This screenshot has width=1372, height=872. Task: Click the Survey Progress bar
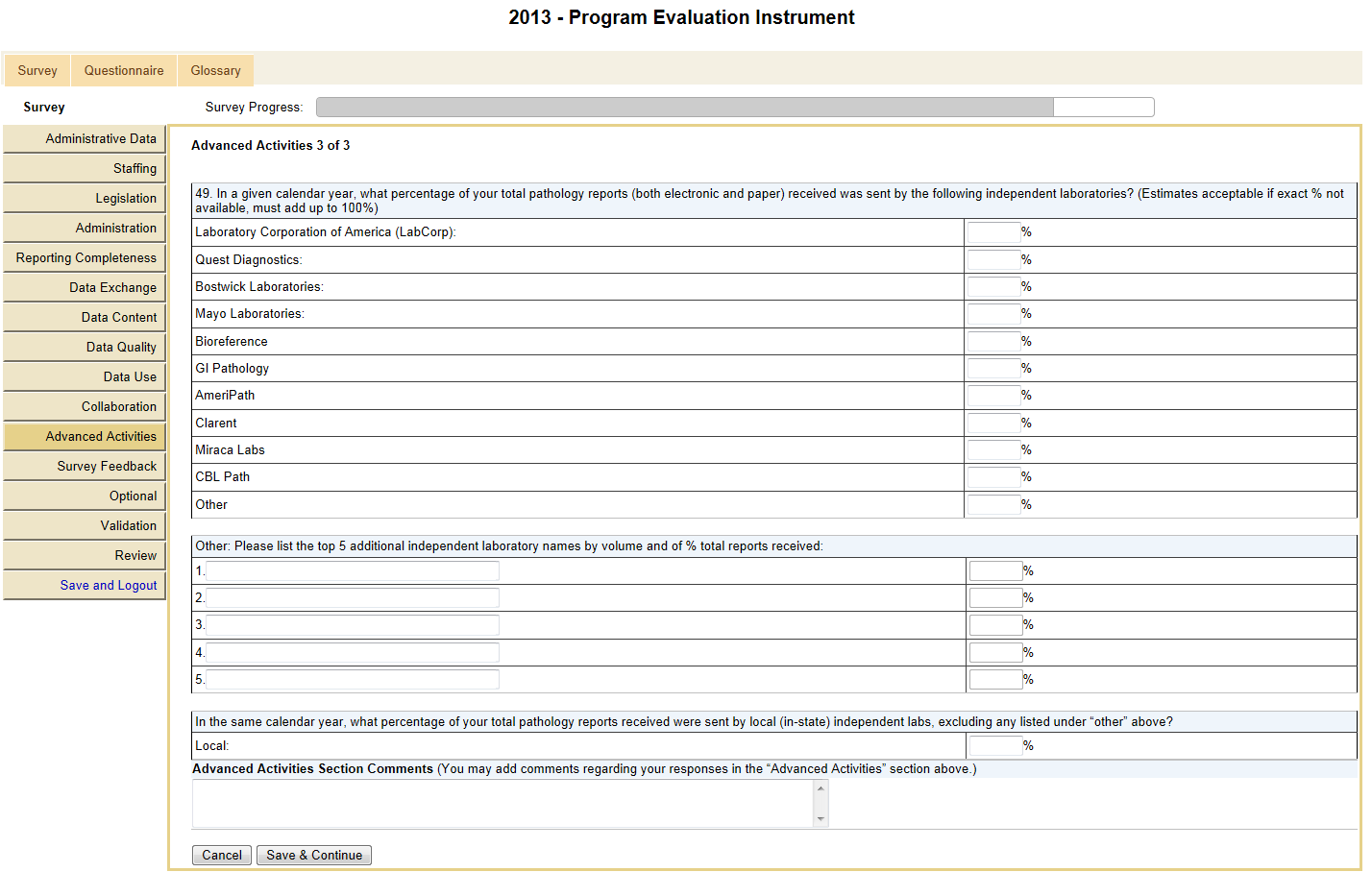click(735, 108)
